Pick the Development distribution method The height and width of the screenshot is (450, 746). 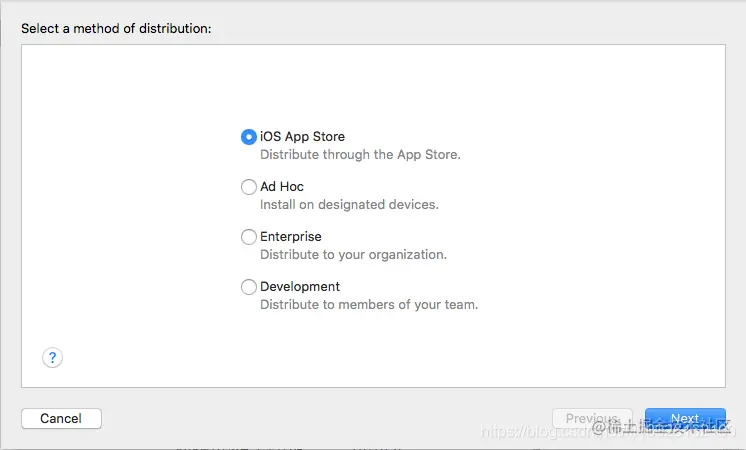coord(249,287)
